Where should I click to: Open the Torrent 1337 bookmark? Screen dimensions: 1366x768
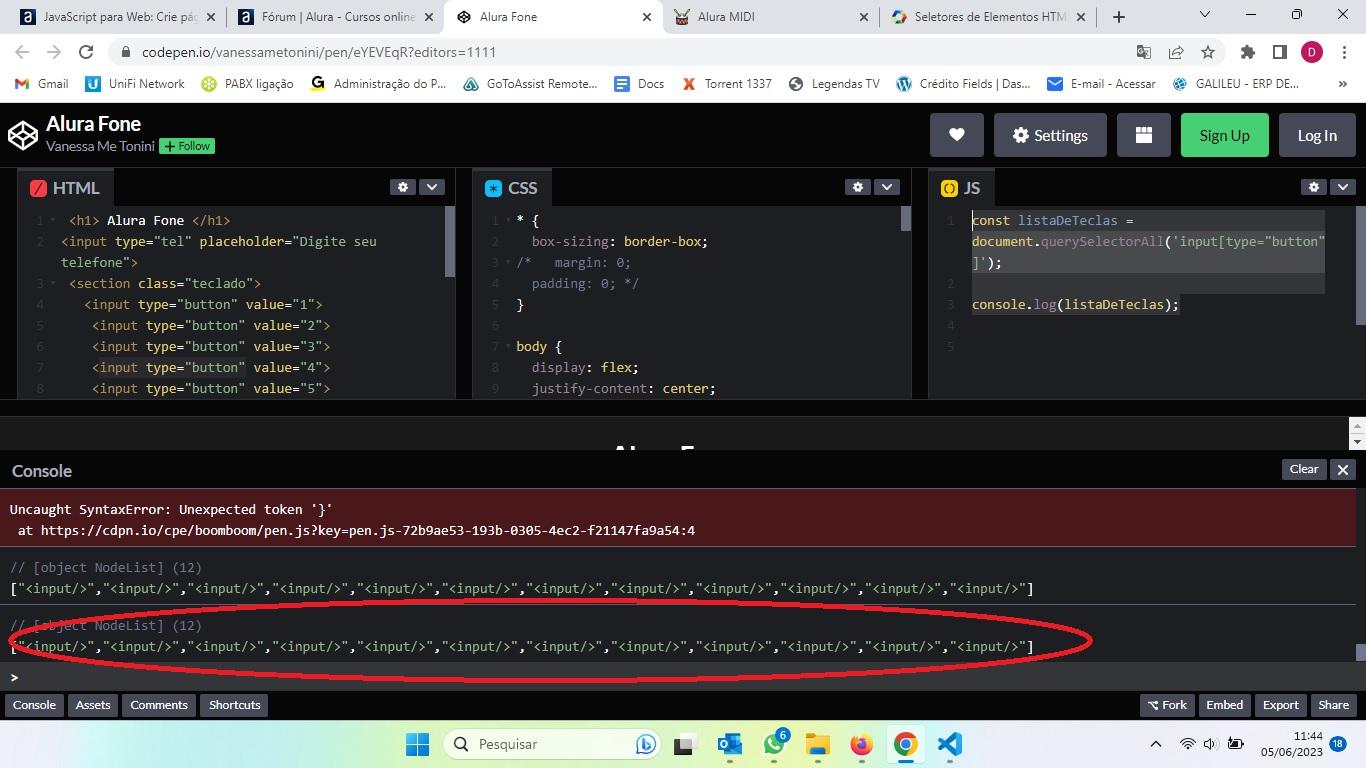[727, 84]
